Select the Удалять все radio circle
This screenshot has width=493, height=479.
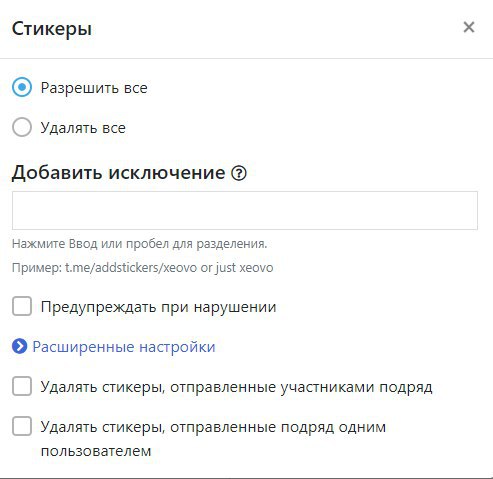click(22, 127)
